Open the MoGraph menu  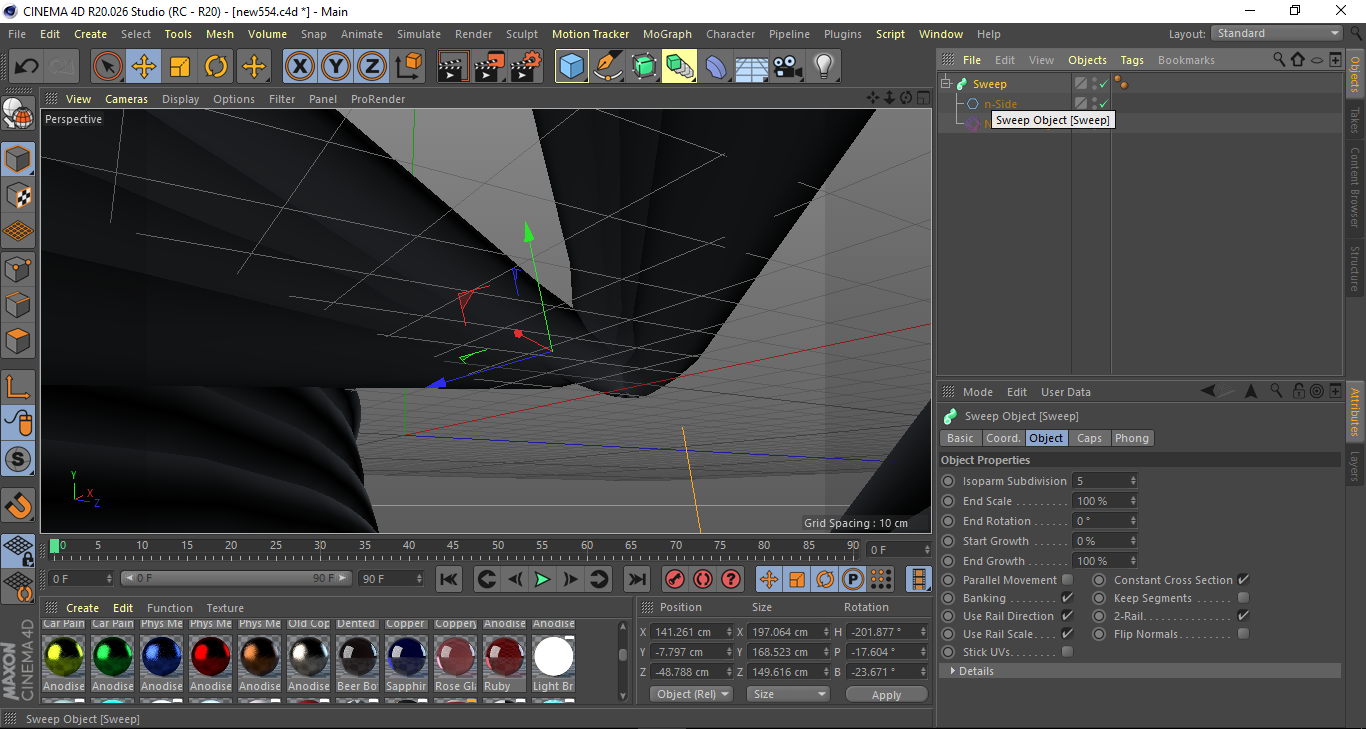tap(667, 34)
